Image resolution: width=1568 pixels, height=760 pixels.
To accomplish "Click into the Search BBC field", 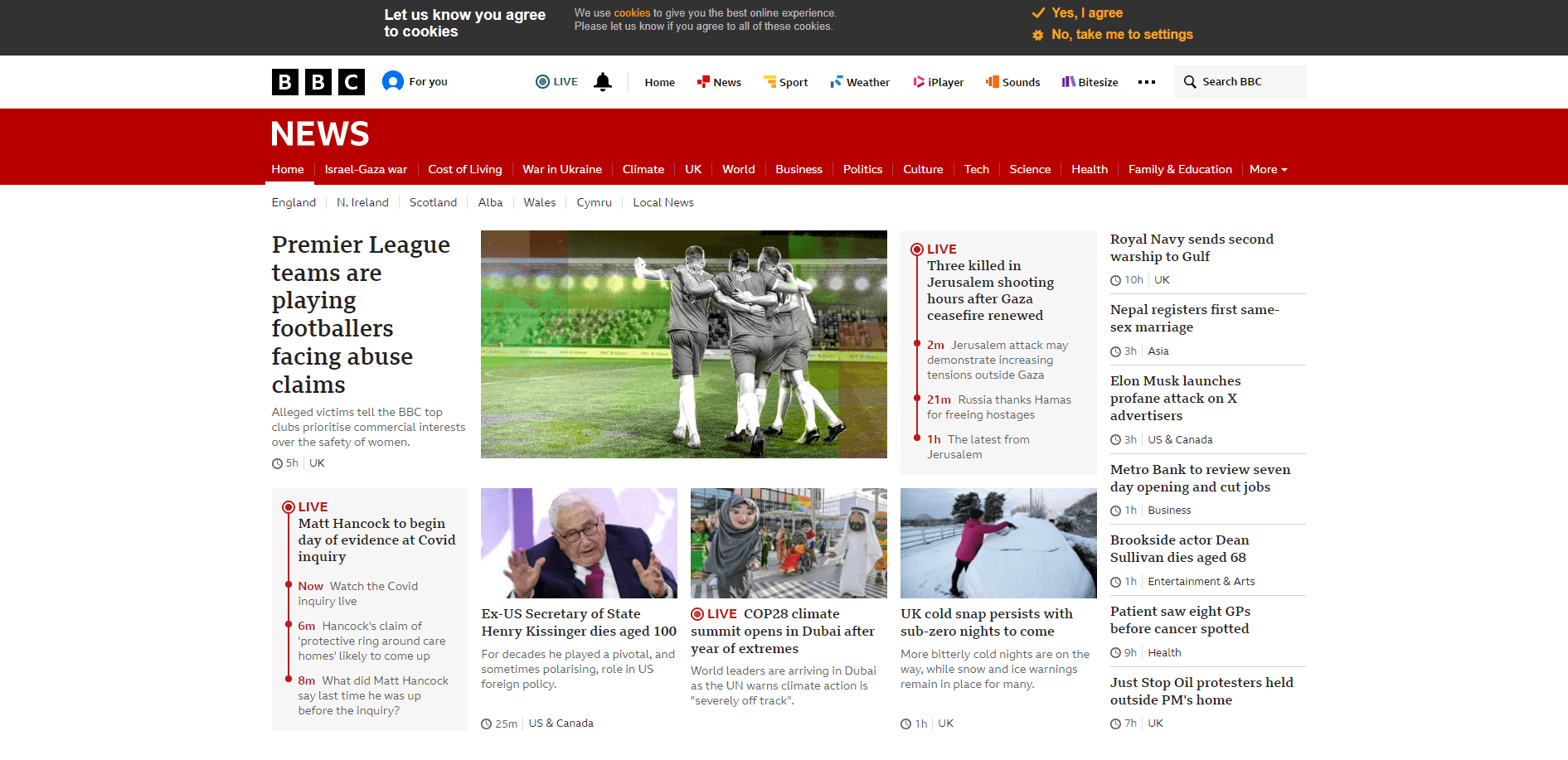I will (x=1240, y=82).
